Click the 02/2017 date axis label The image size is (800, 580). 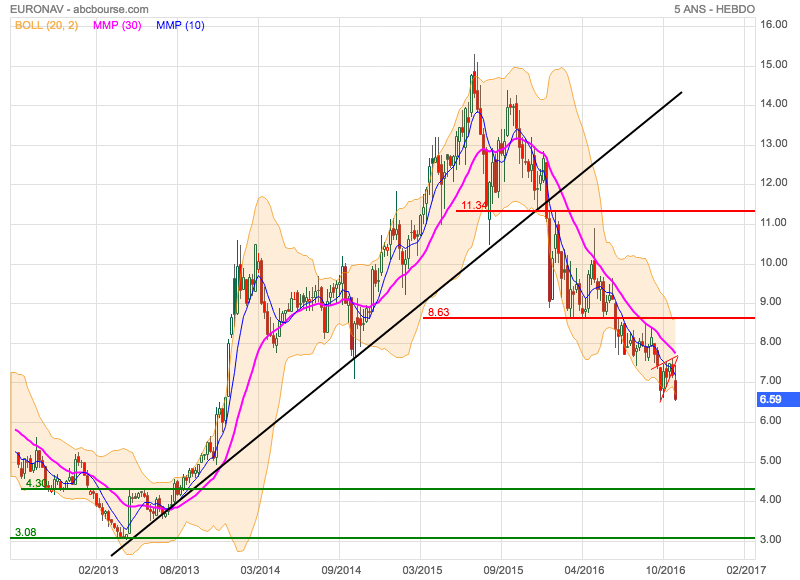pyautogui.click(x=746, y=570)
